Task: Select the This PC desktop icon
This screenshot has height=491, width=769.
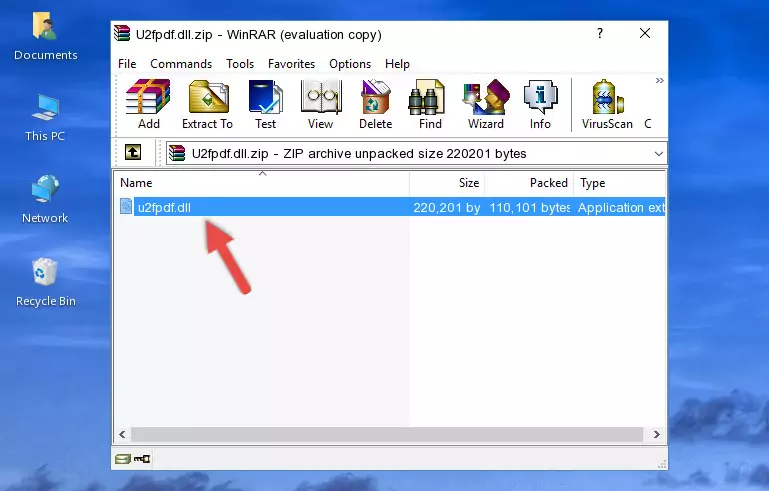Action: [x=45, y=118]
